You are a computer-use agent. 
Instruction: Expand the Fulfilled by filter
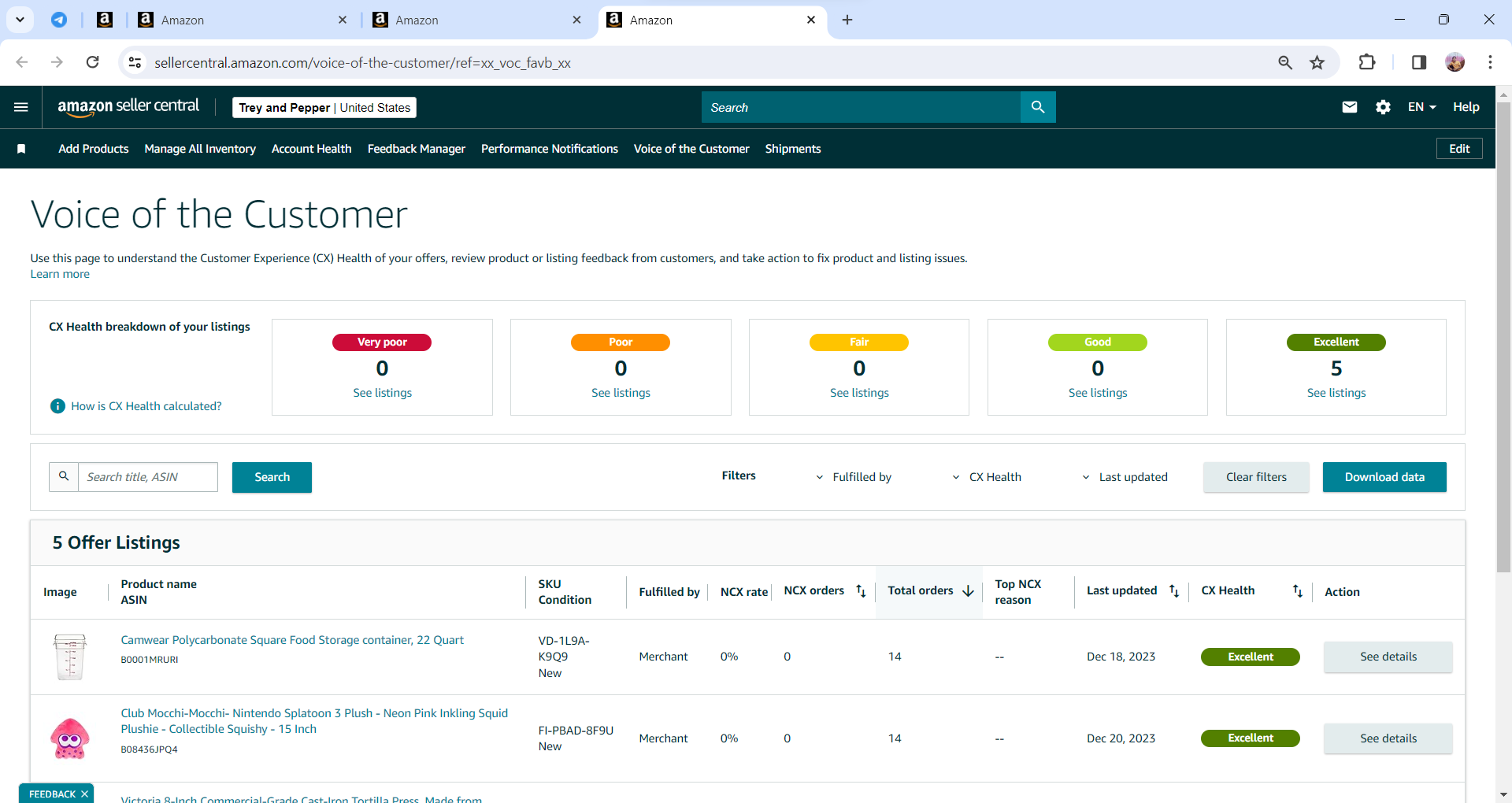853,477
